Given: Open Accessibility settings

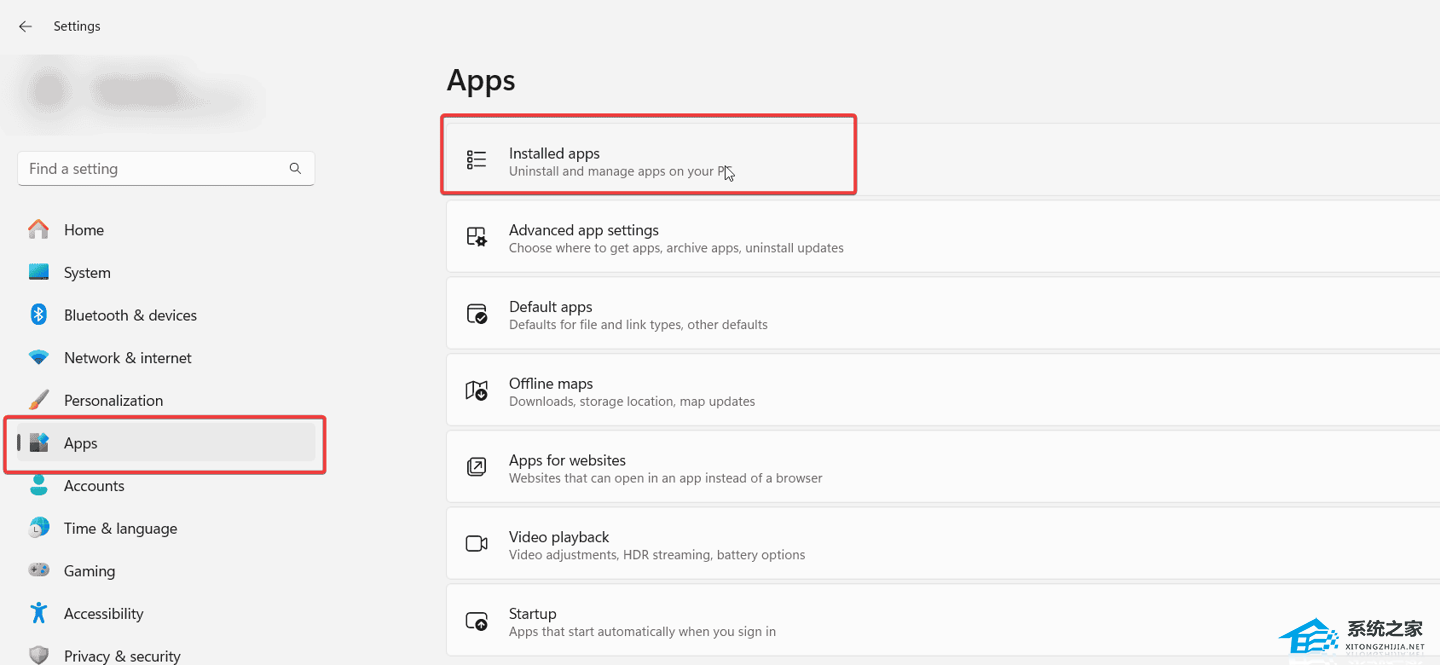Looking at the screenshot, I should [x=103, y=614].
